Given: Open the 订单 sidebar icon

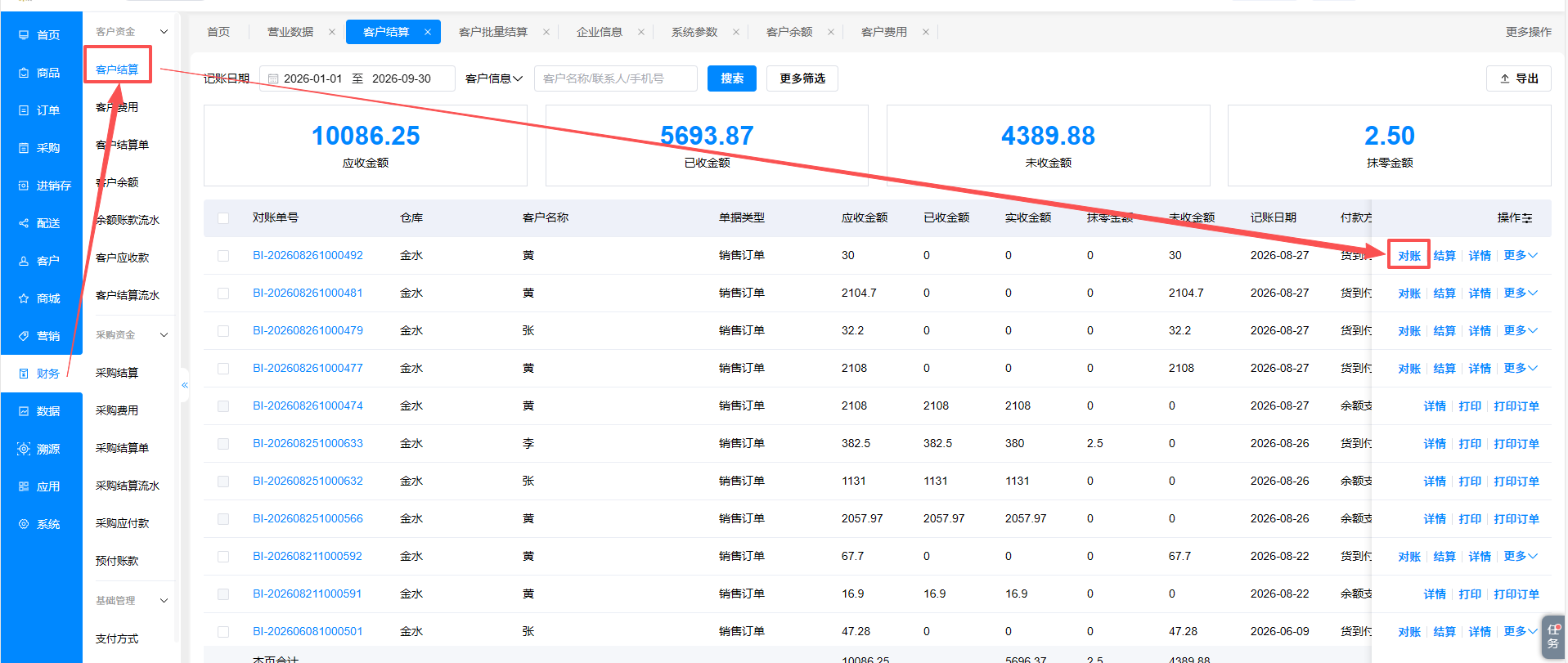Looking at the screenshot, I should pos(24,110).
